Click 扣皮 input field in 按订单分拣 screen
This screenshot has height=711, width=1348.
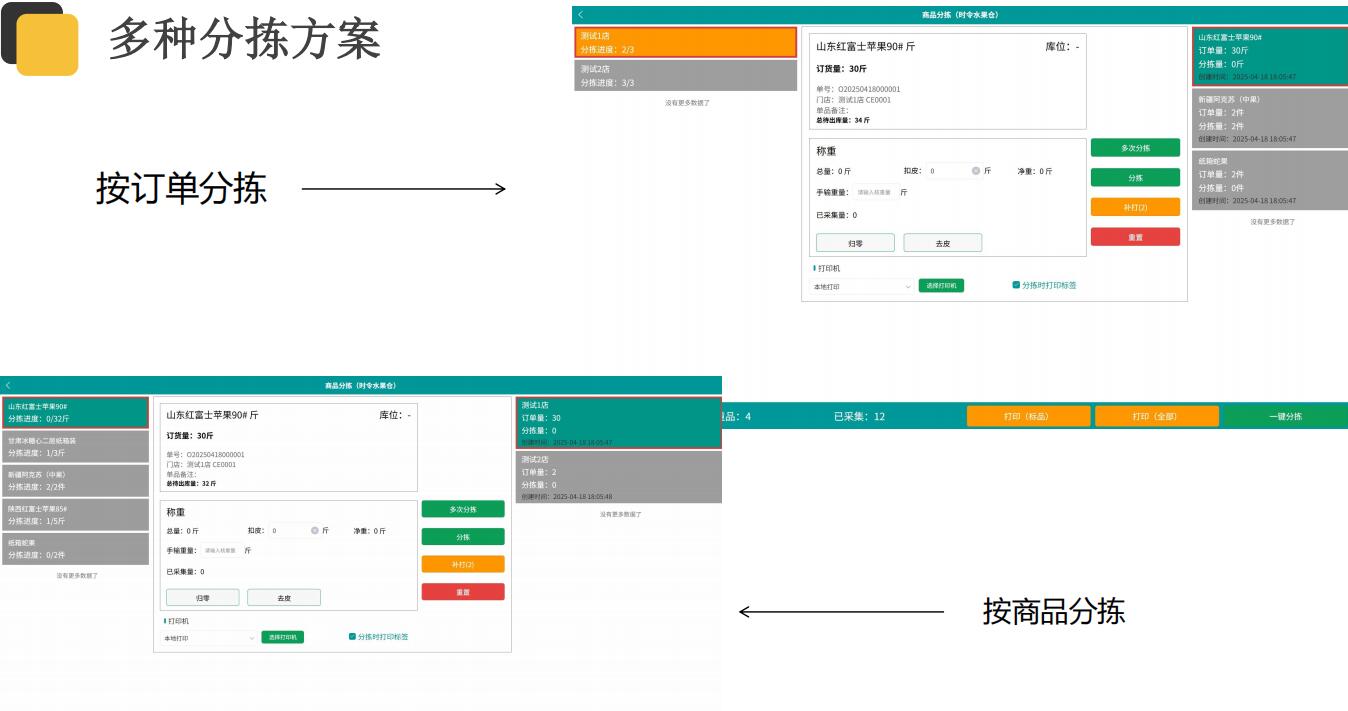(954, 171)
